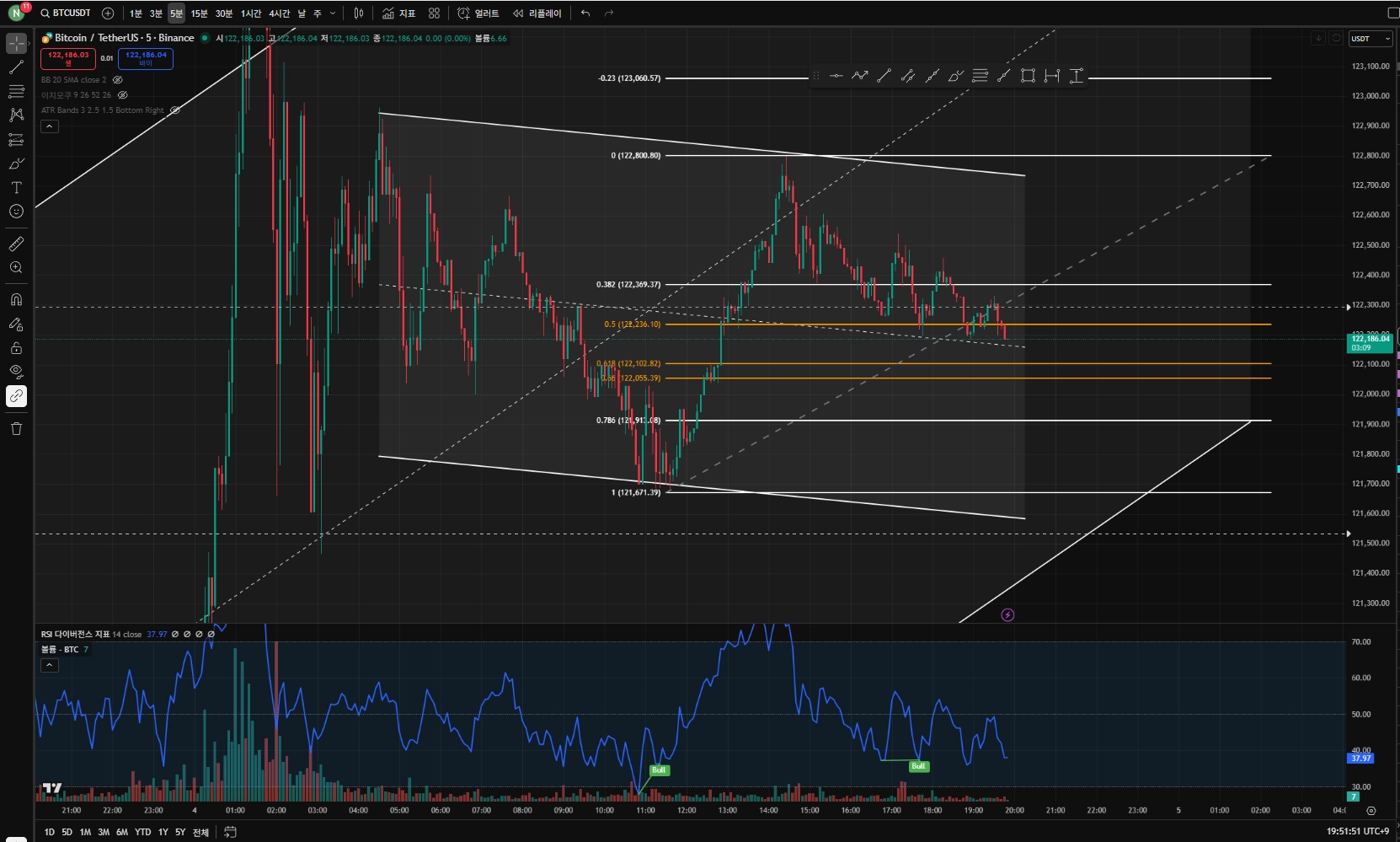The height and width of the screenshot is (842, 1400).
Task: Select the ruler measure tool
Action: click(x=16, y=244)
